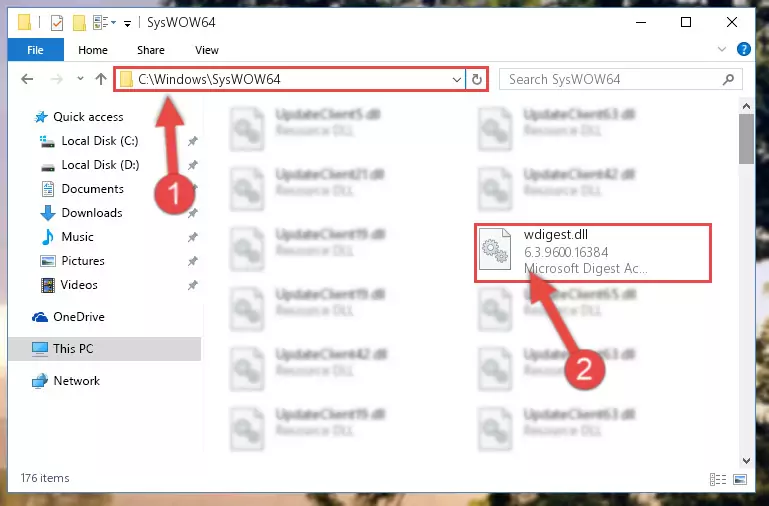Toggle pin for Local Disk (C:)
The width and height of the screenshot is (769, 506).
[193, 141]
